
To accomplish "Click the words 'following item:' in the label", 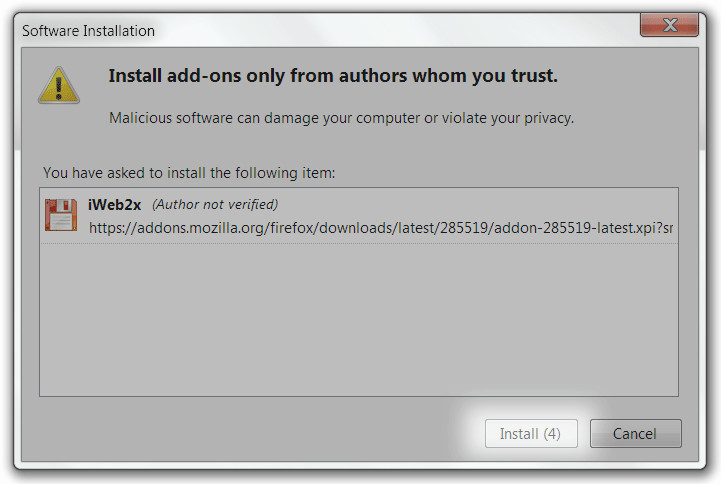I will coord(285,173).
